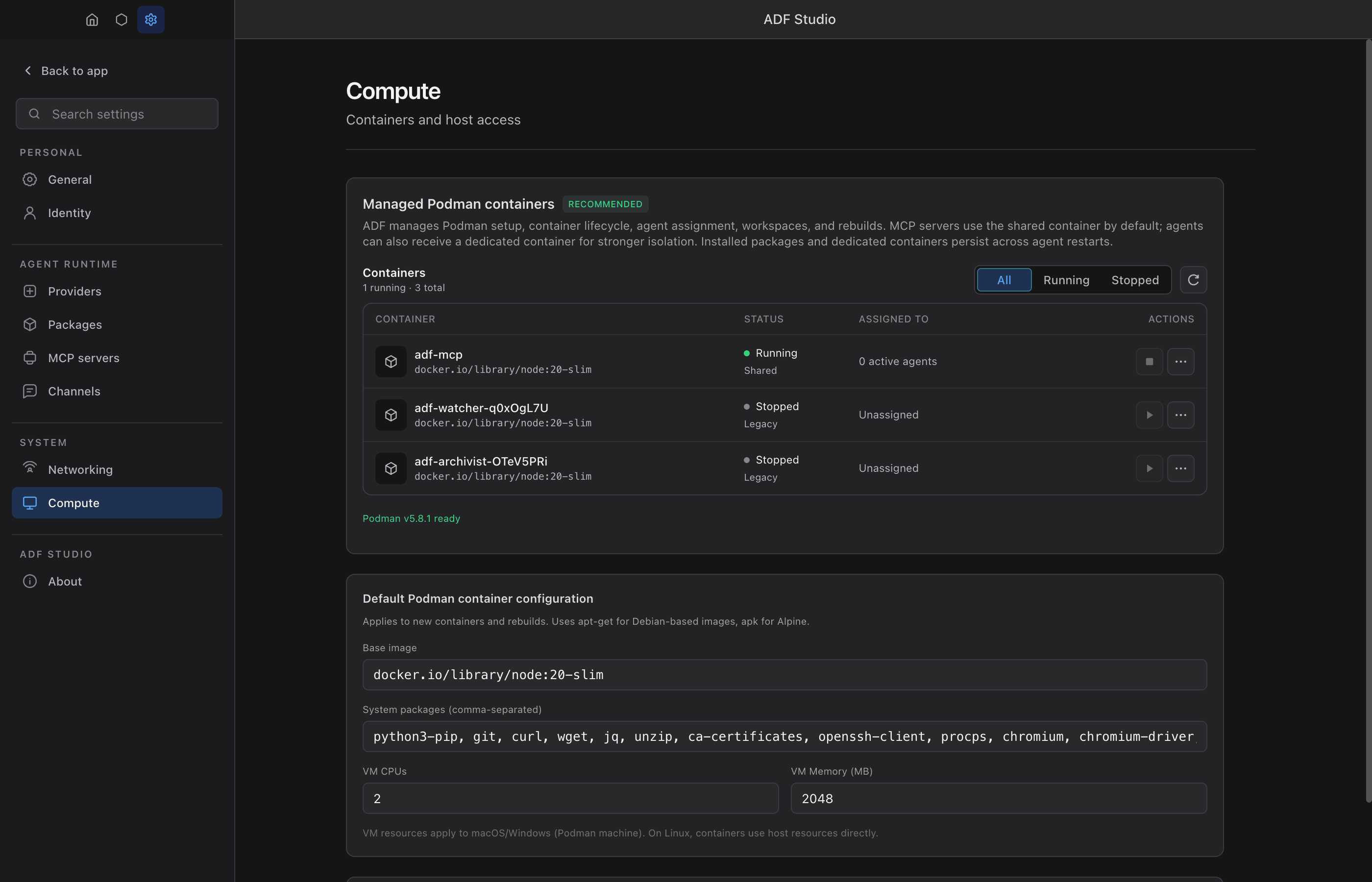Open General settings
Viewport: 1372px width, 882px height.
tap(117, 180)
